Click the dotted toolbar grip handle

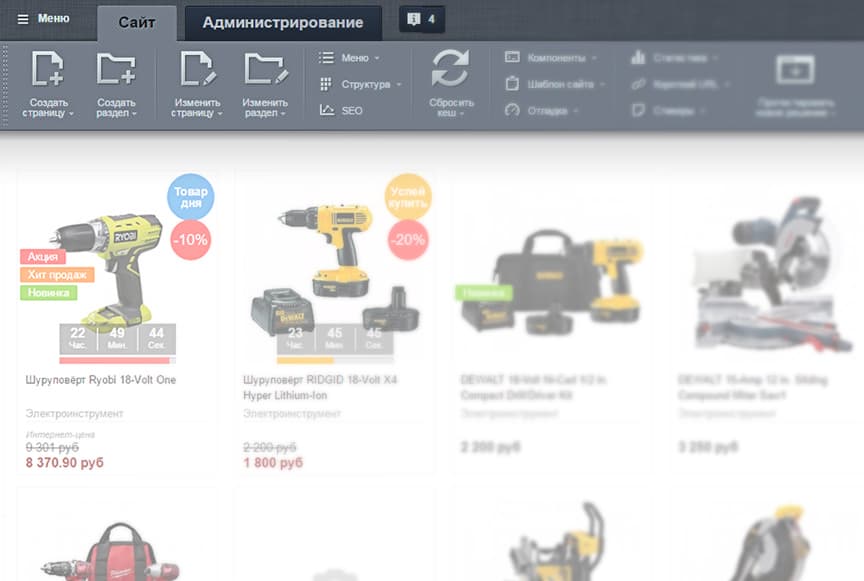[5, 85]
